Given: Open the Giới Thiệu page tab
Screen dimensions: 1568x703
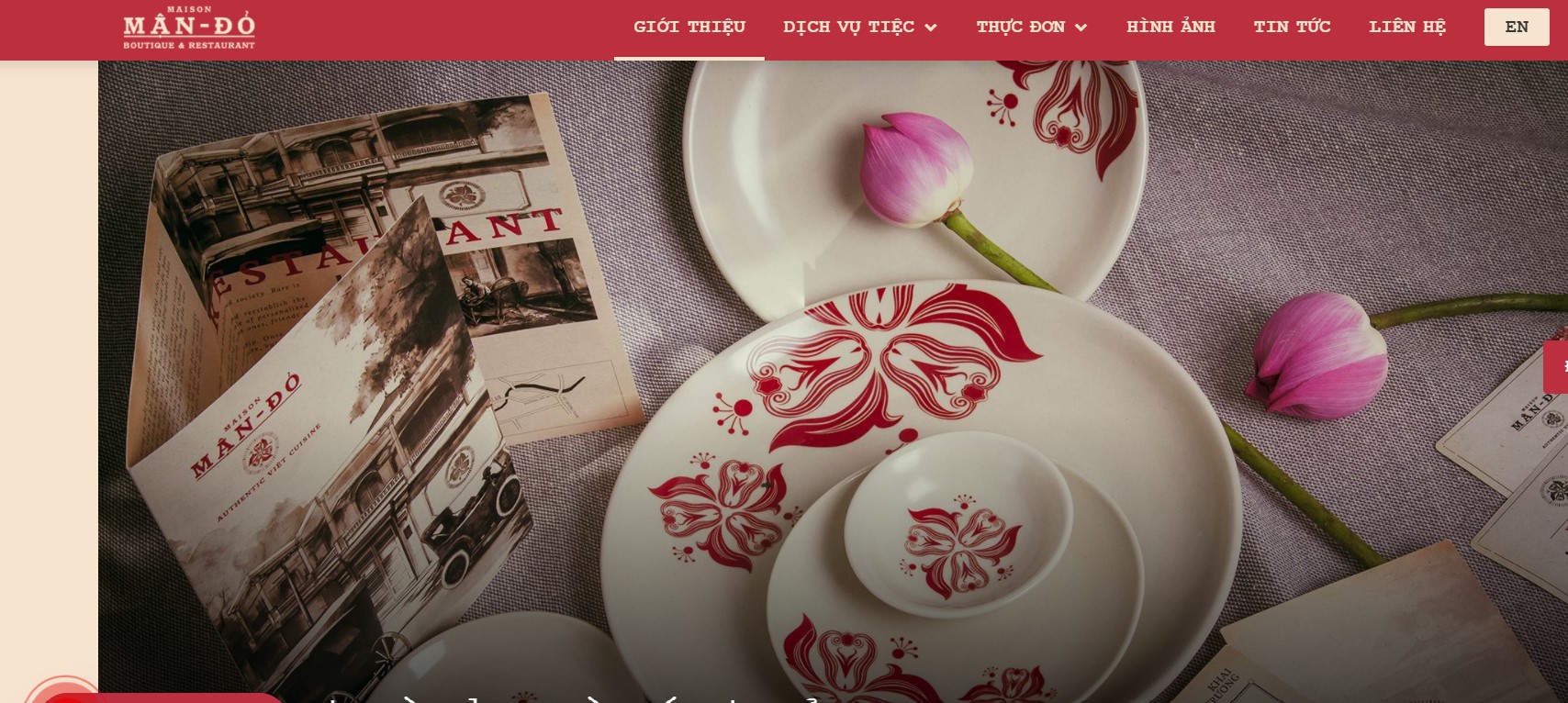Looking at the screenshot, I should point(689,28).
